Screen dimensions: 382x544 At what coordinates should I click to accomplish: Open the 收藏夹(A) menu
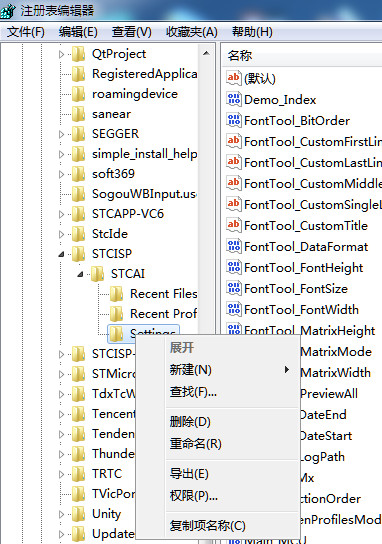(192, 32)
